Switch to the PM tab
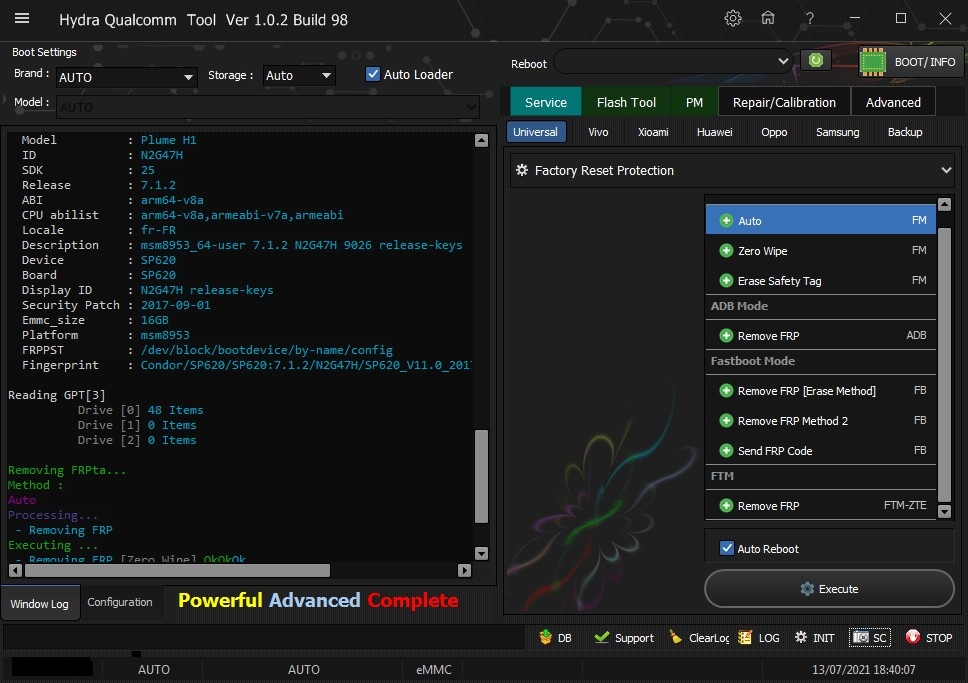The height and width of the screenshot is (683, 968). [695, 102]
